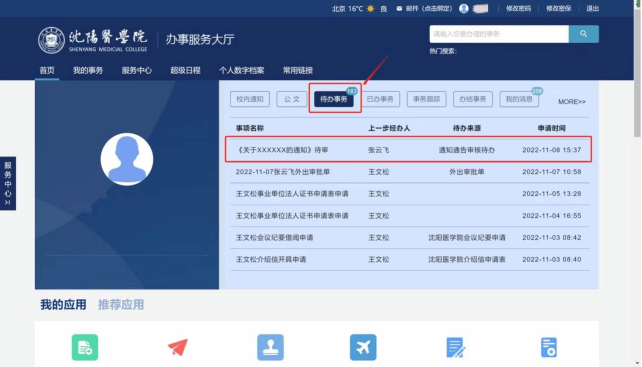Open 2022-11-07张云飞外出审批单 item

coord(283,172)
